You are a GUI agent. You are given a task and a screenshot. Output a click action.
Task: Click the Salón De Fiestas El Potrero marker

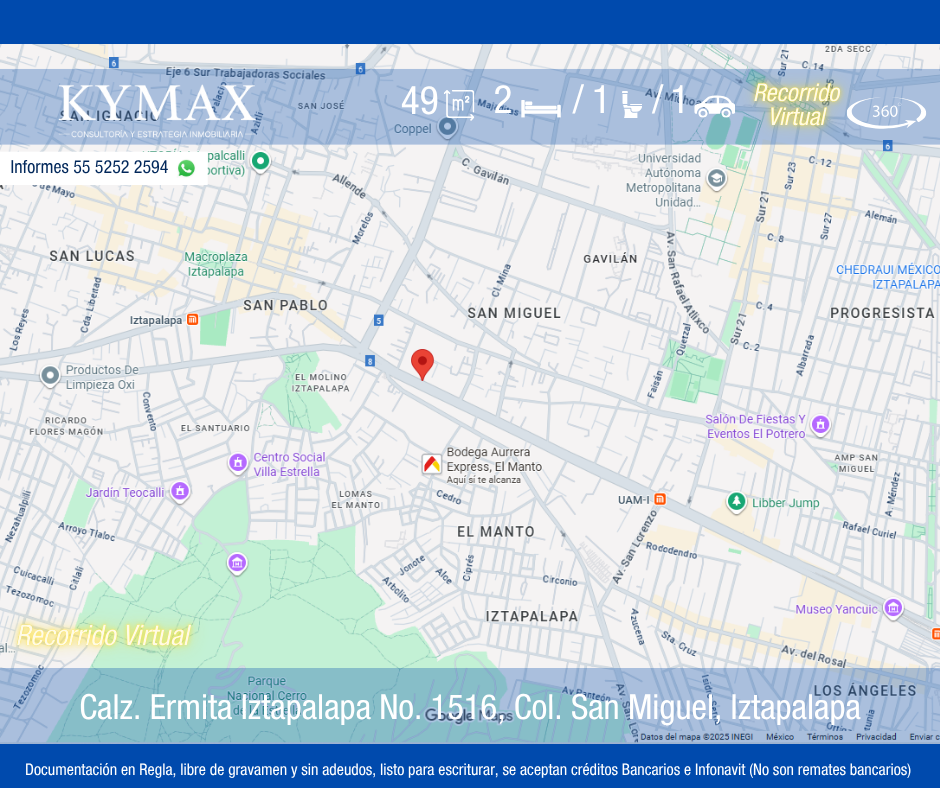tap(820, 425)
